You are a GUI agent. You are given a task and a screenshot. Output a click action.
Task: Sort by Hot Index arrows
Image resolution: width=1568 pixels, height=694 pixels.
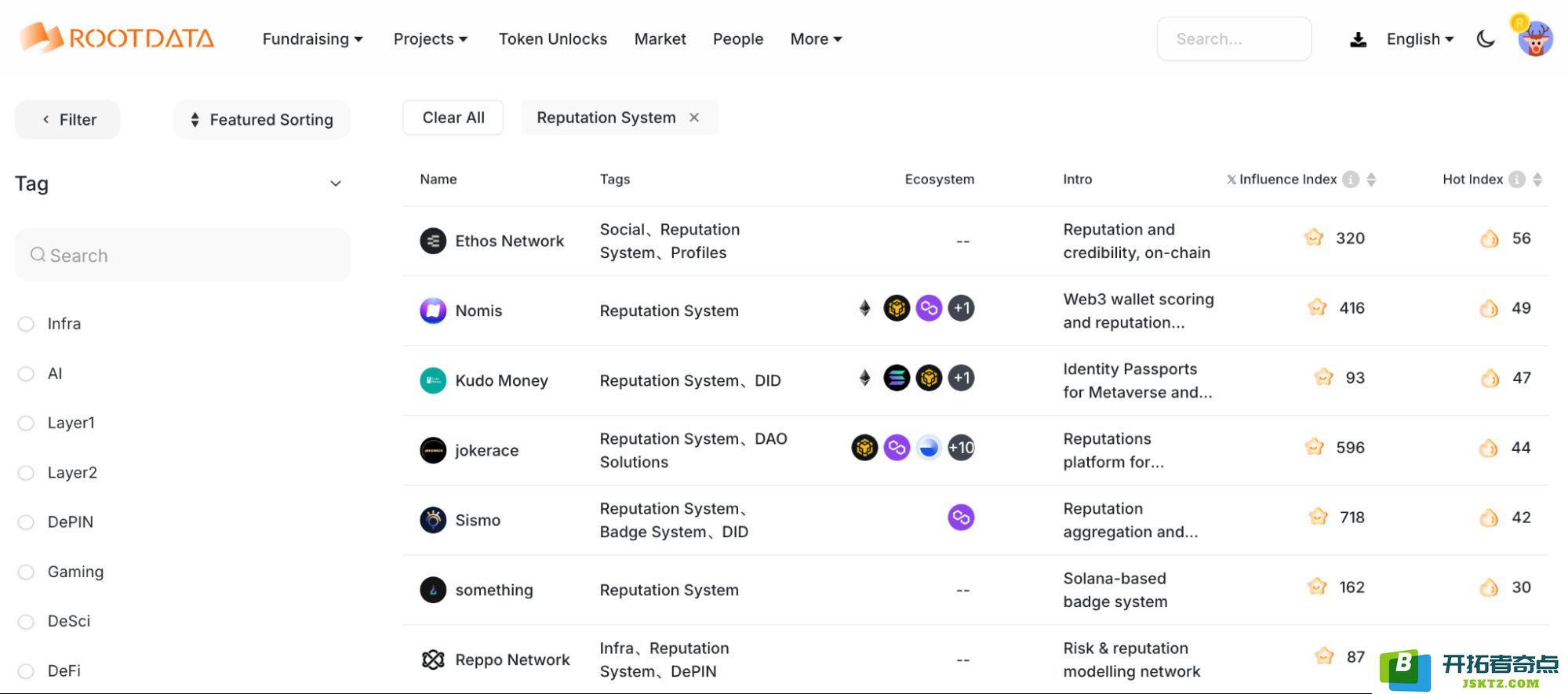pyautogui.click(x=1537, y=180)
